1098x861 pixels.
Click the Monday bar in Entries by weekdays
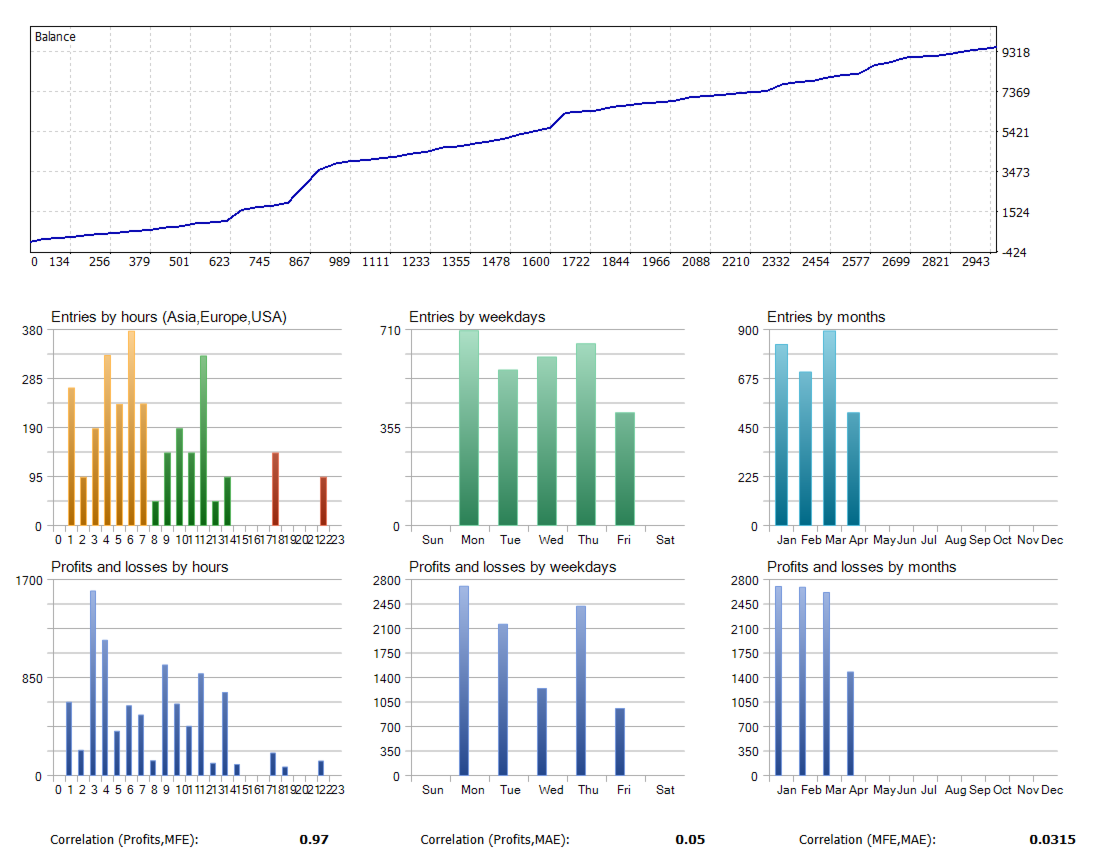[469, 428]
